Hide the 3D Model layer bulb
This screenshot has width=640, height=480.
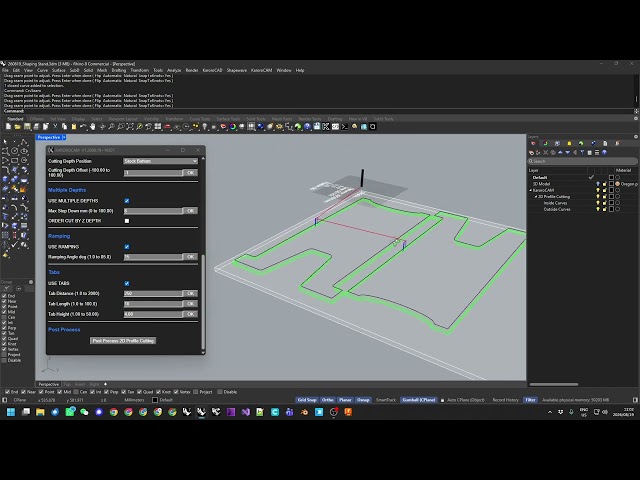(x=598, y=184)
